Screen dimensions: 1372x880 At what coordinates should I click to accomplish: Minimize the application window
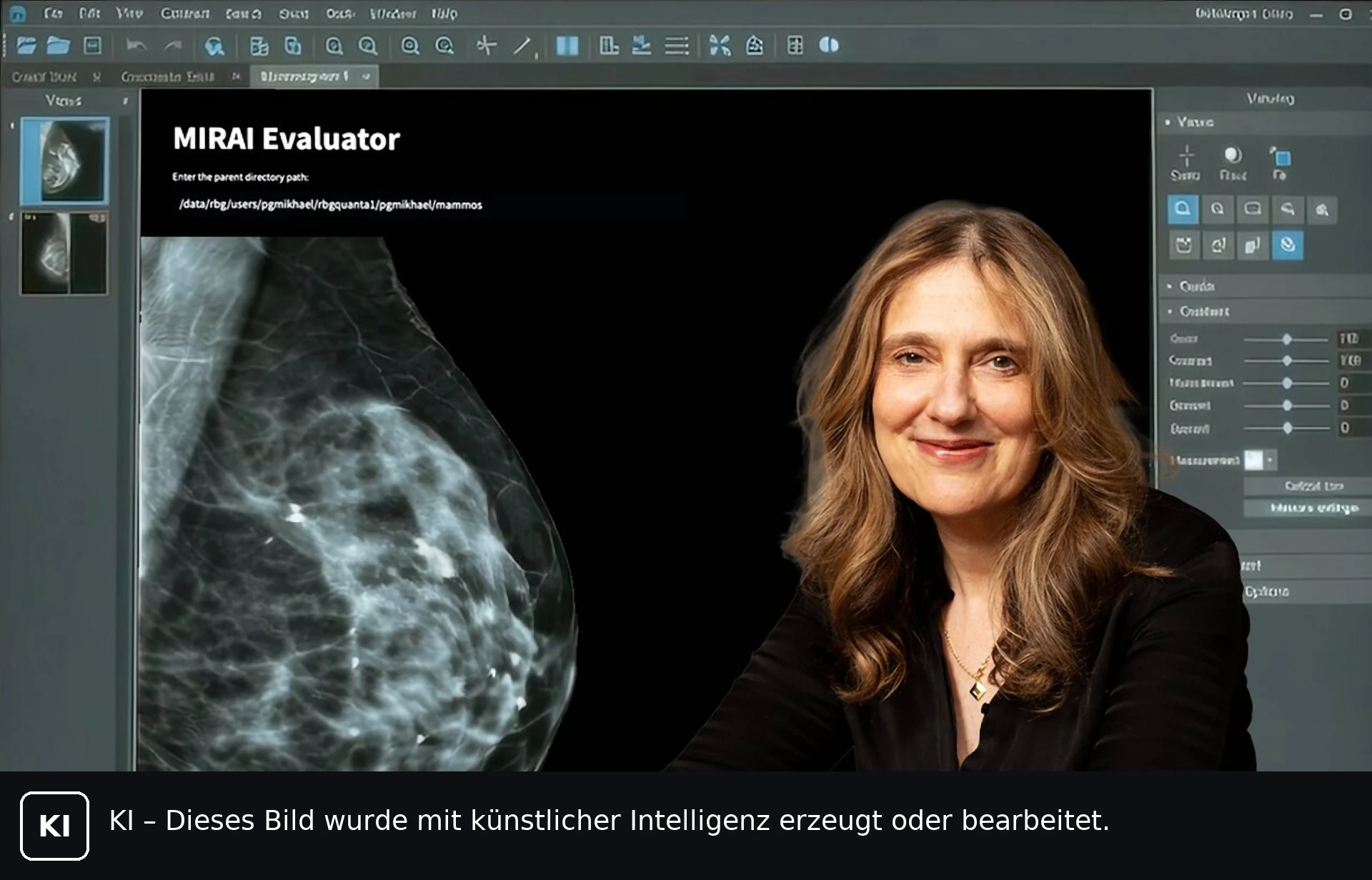pyautogui.click(x=1316, y=14)
